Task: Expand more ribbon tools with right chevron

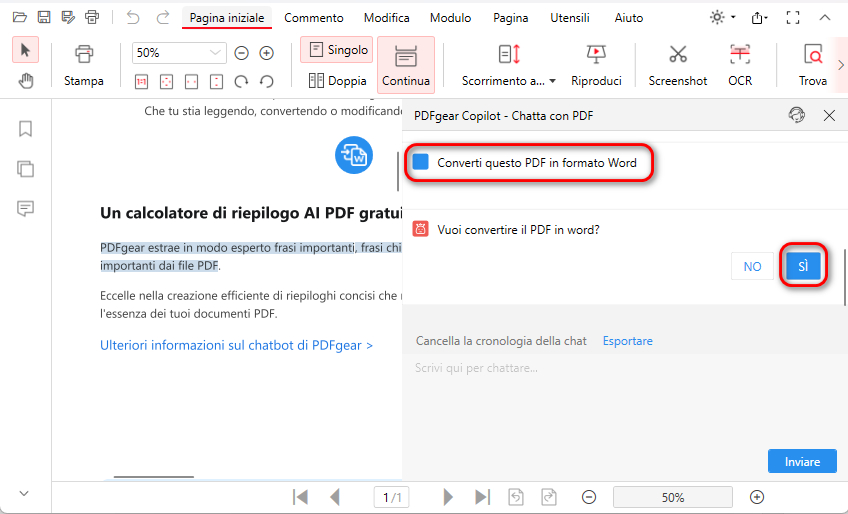Action: click(840, 65)
